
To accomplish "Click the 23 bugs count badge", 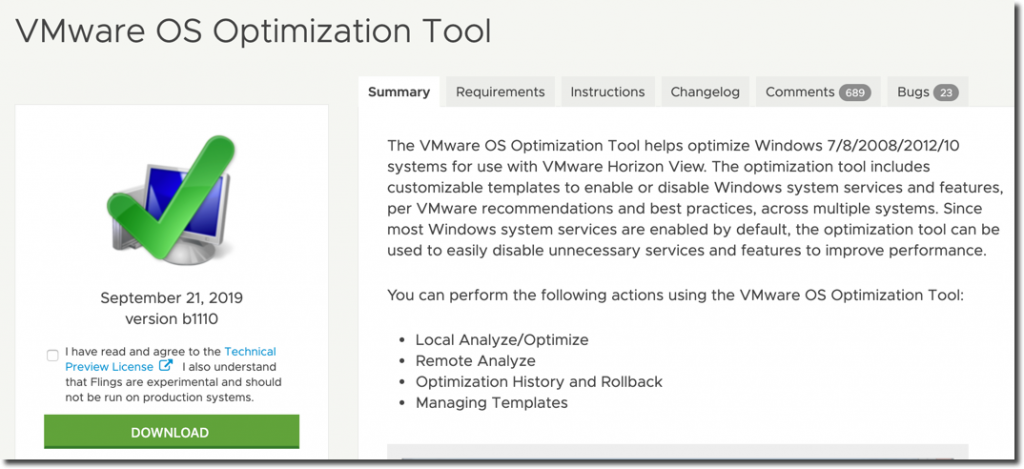I will [945, 92].
